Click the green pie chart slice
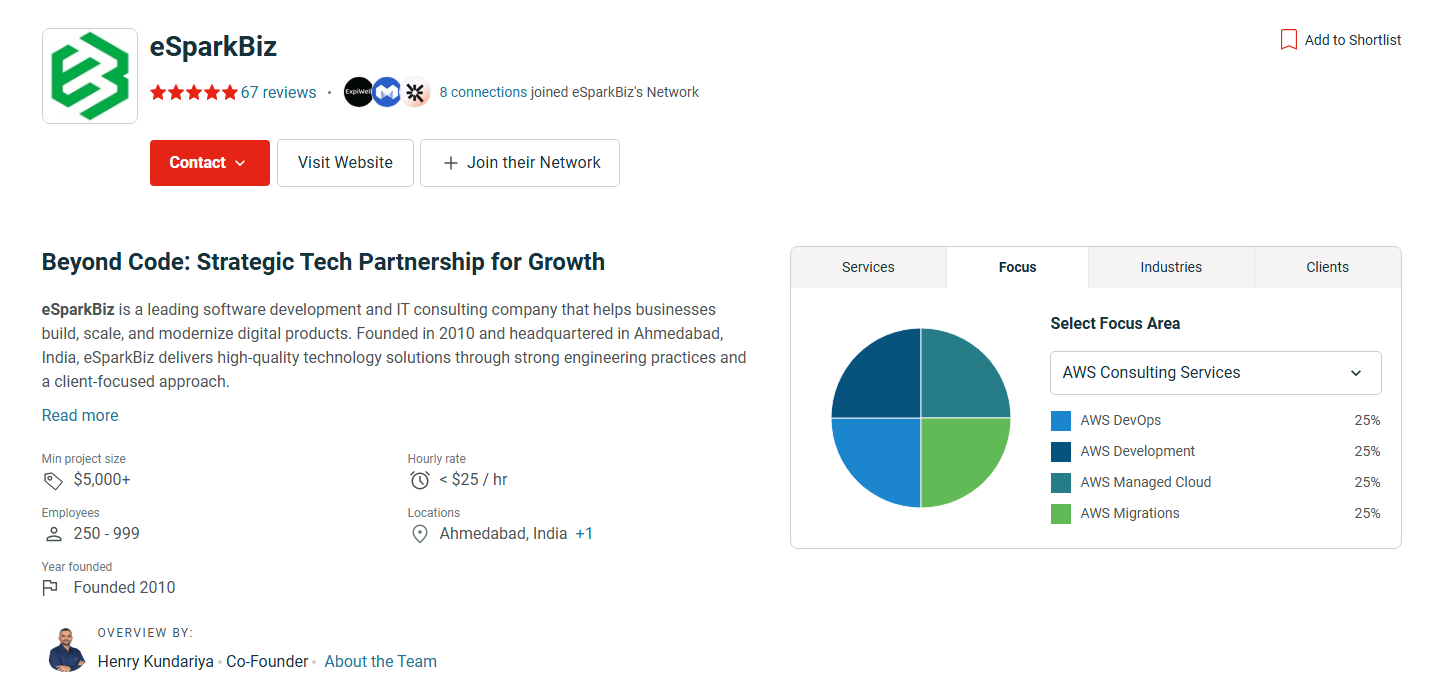1447x694 pixels. tap(958, 455)
